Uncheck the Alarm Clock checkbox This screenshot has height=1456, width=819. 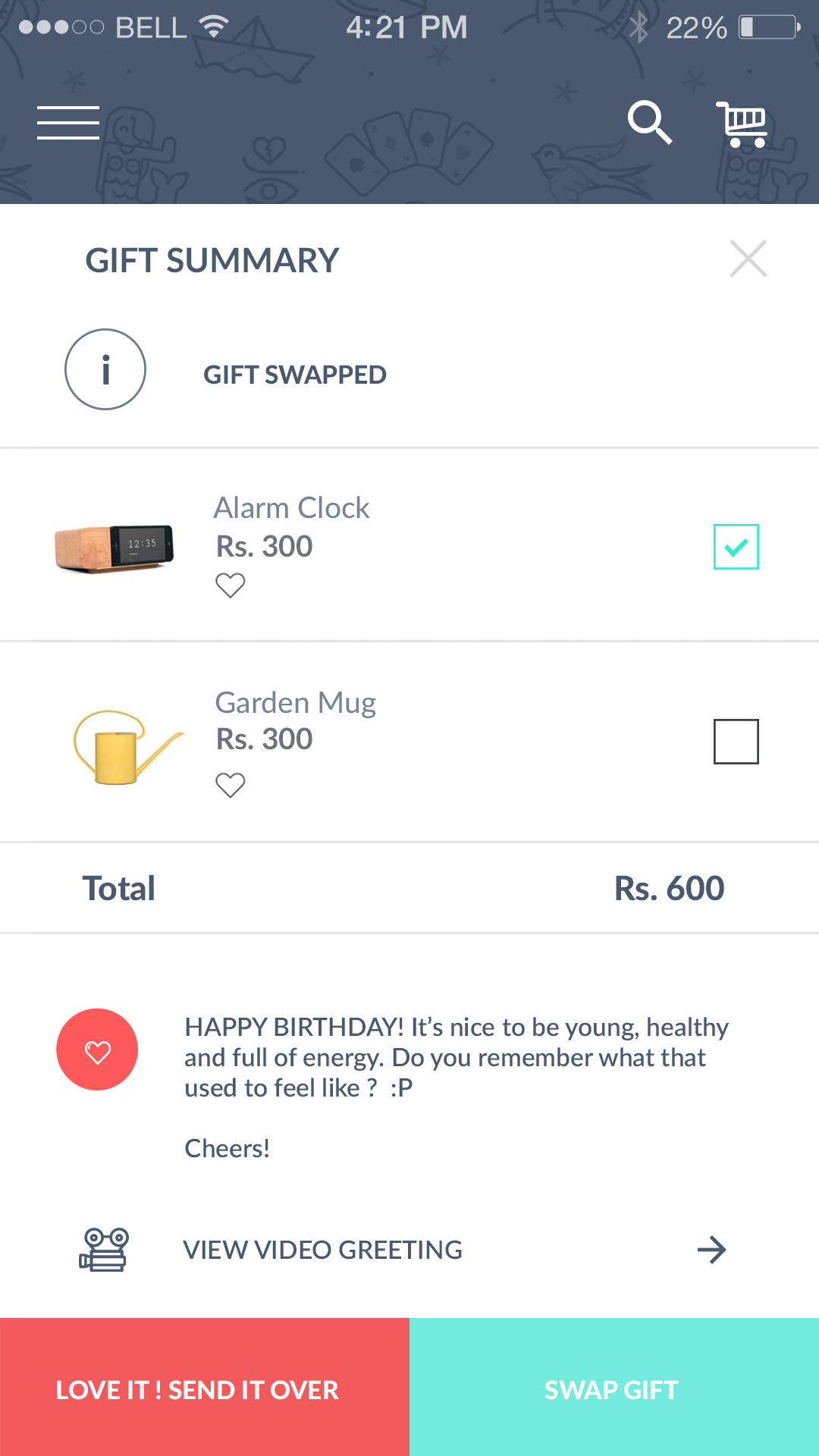tap(736, 546)
